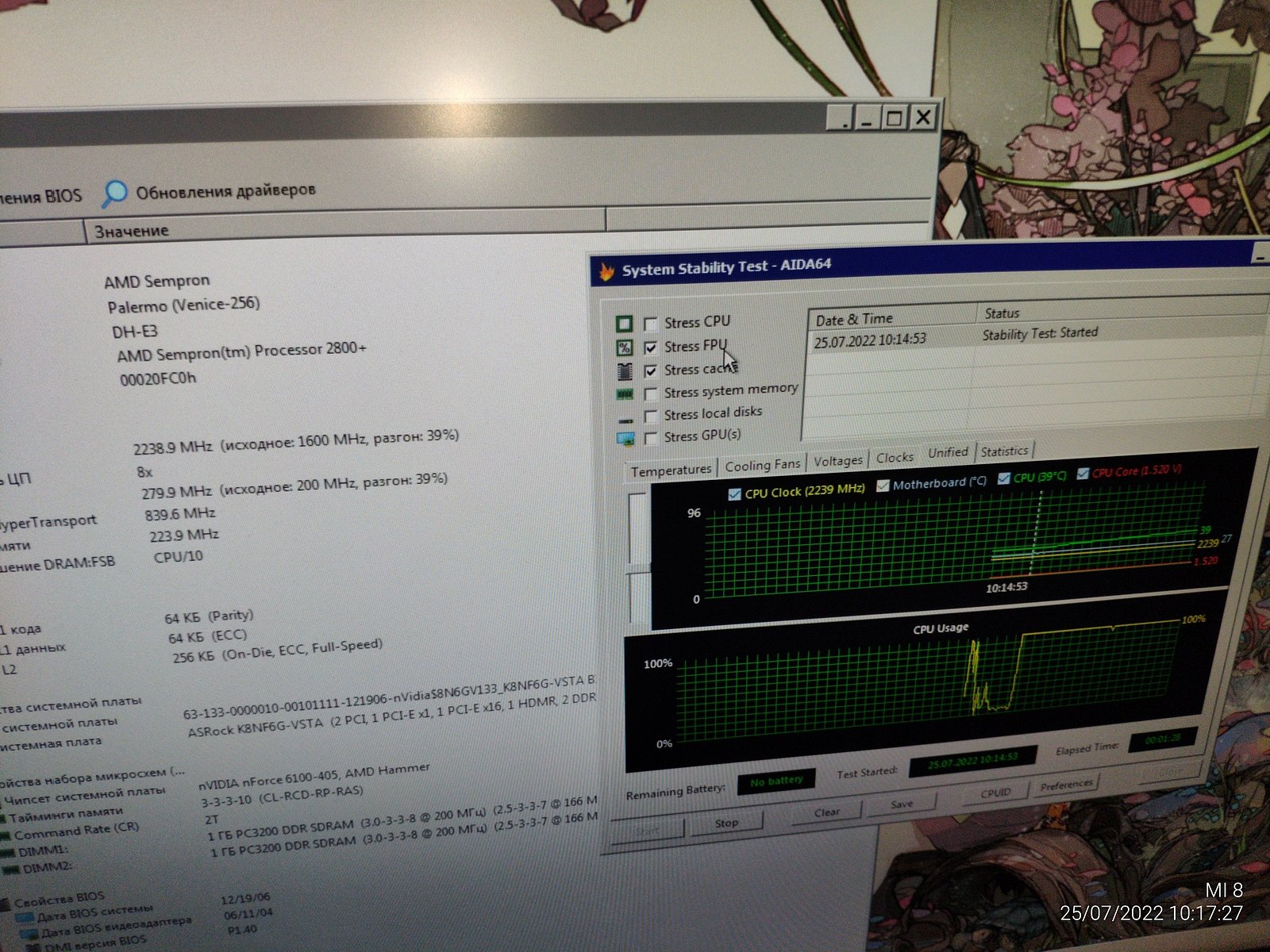Toggle the CPU Clock graph checkbox
1270x952 pixels.
734,494
